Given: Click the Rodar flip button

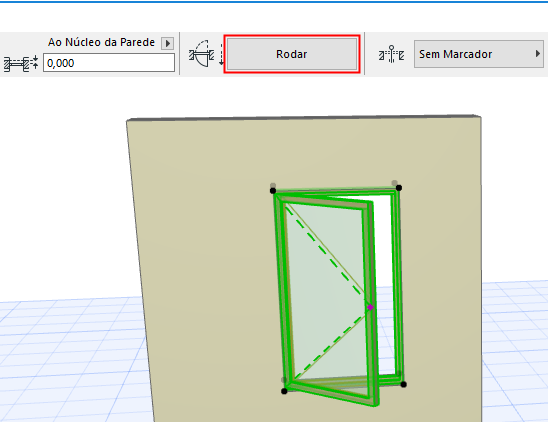Looking at the screenshot, I should tap(292, 54).
